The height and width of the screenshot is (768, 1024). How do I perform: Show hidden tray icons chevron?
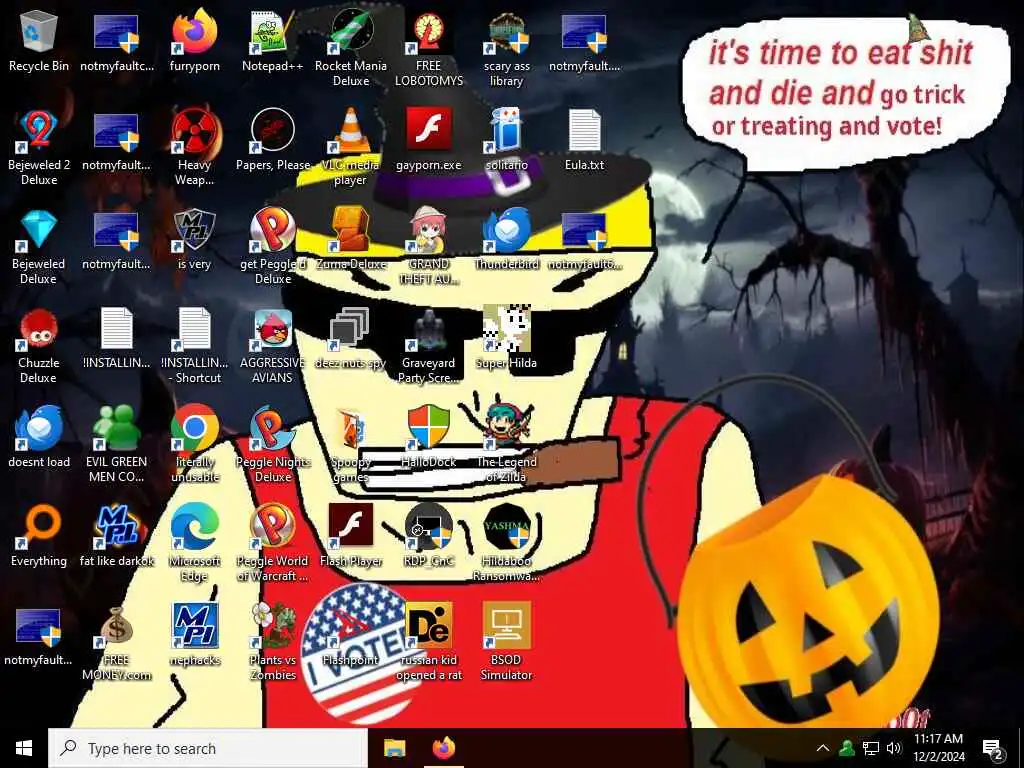[823, 748]
